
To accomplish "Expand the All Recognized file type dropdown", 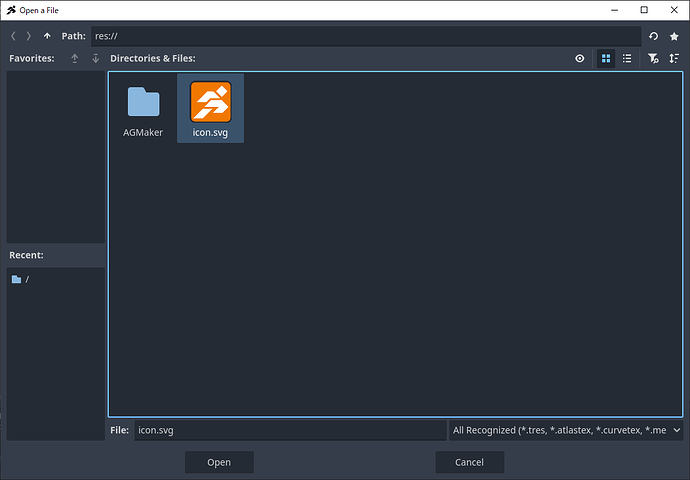I will point(566,430).
